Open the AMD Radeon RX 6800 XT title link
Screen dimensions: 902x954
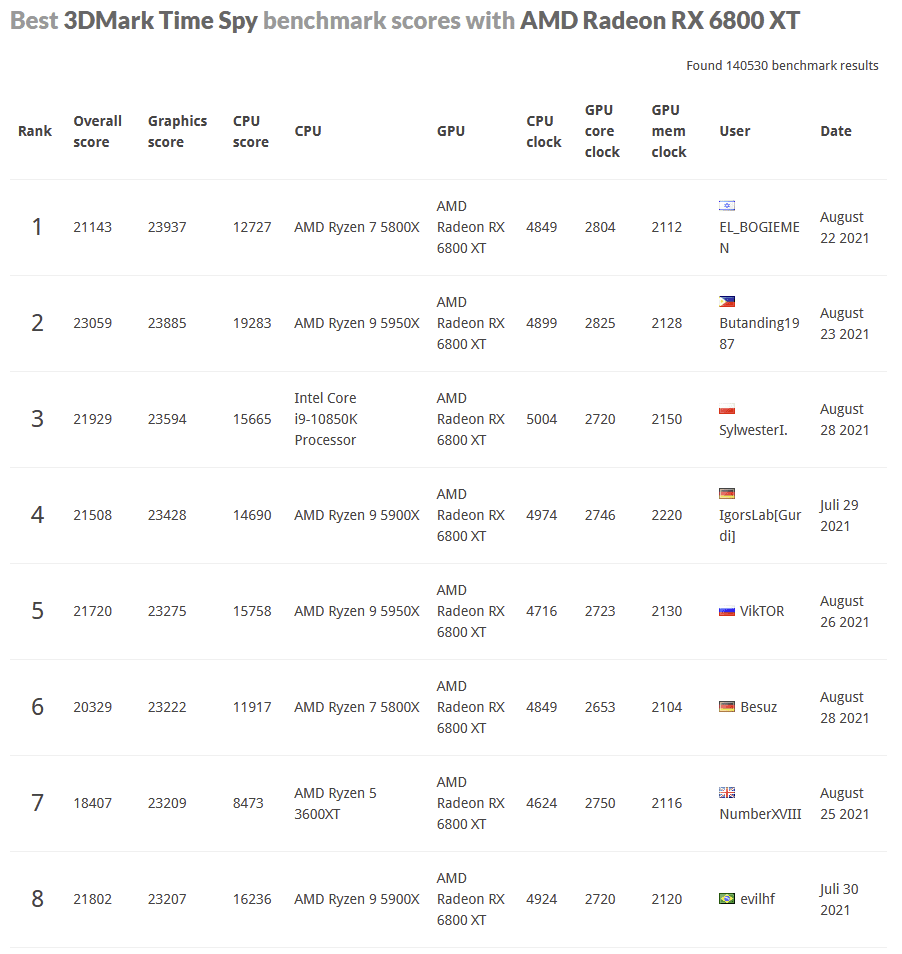coord(660,21)
